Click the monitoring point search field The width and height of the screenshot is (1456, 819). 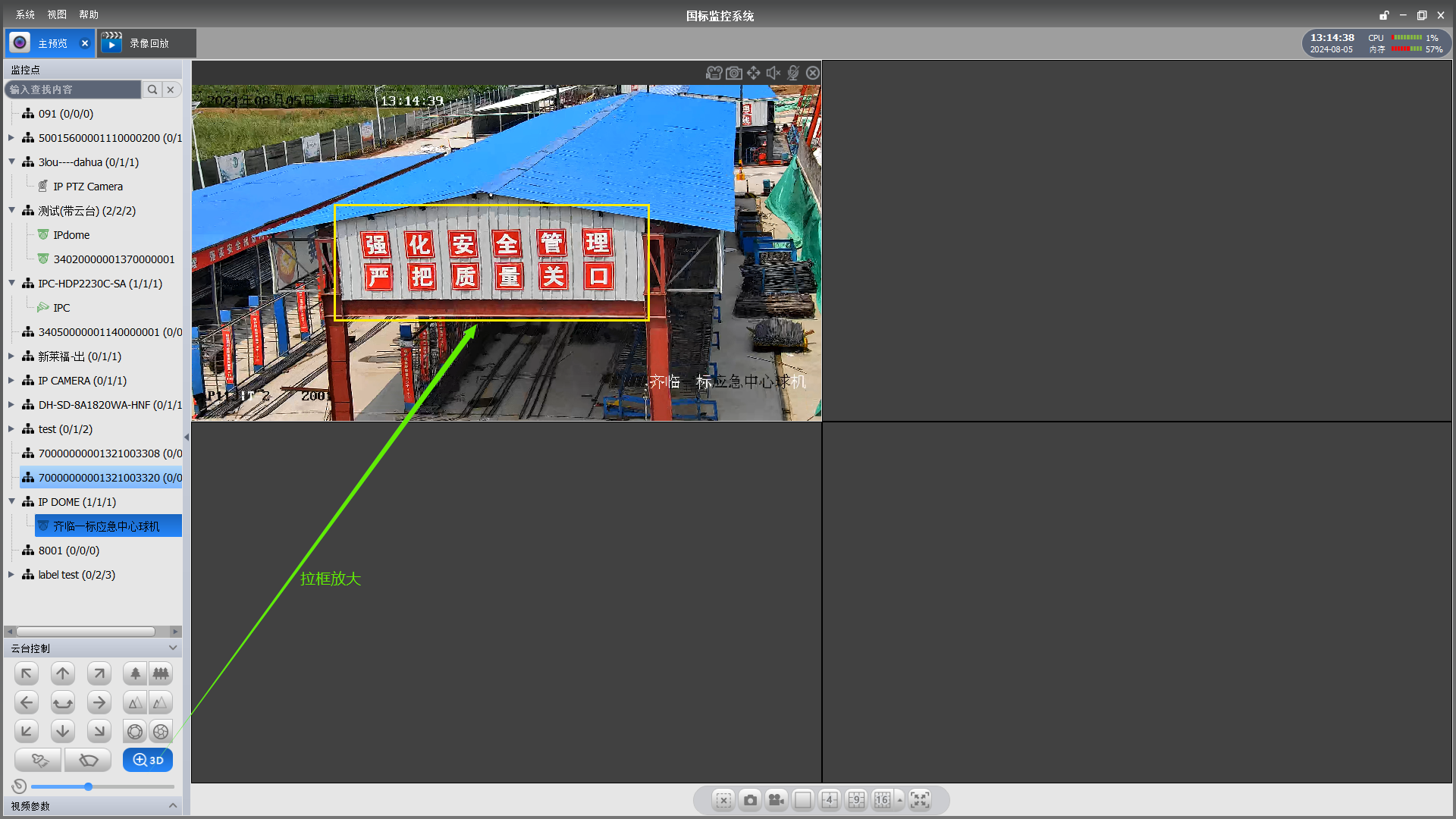click(x=74, y=89)
